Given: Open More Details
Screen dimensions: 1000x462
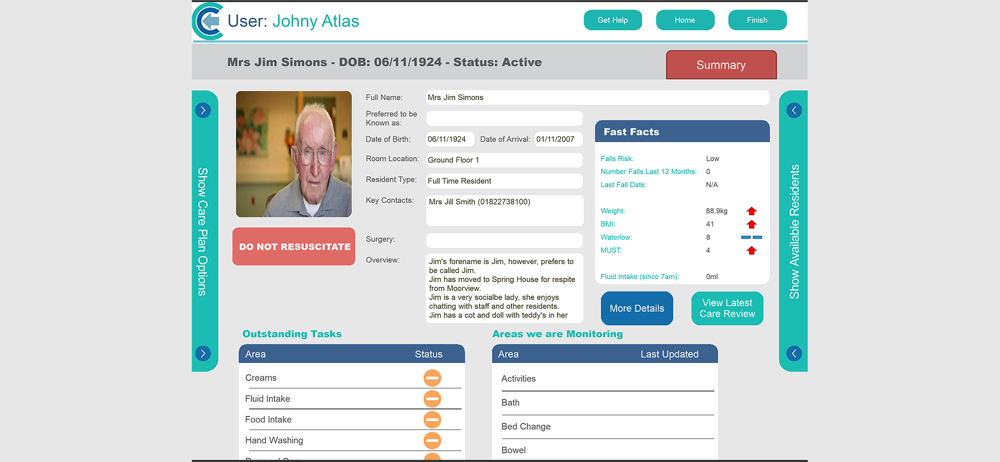Looking at the screenshot, I should 636,308.
